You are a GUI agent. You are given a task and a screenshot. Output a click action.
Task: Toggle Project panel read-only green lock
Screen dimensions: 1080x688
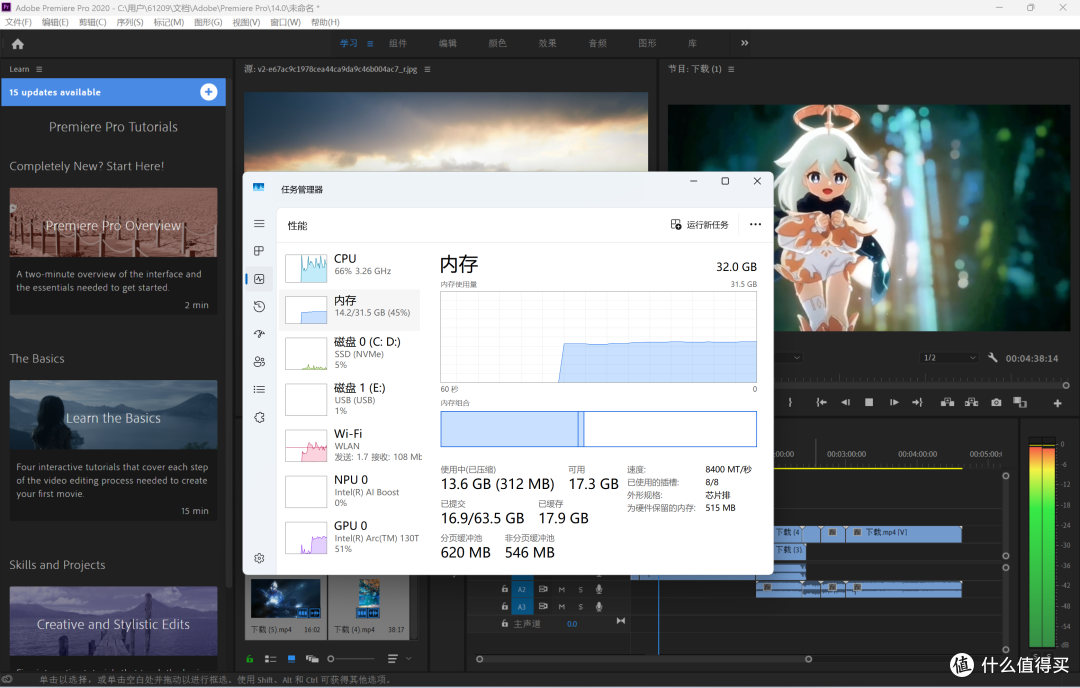(249, 659)
